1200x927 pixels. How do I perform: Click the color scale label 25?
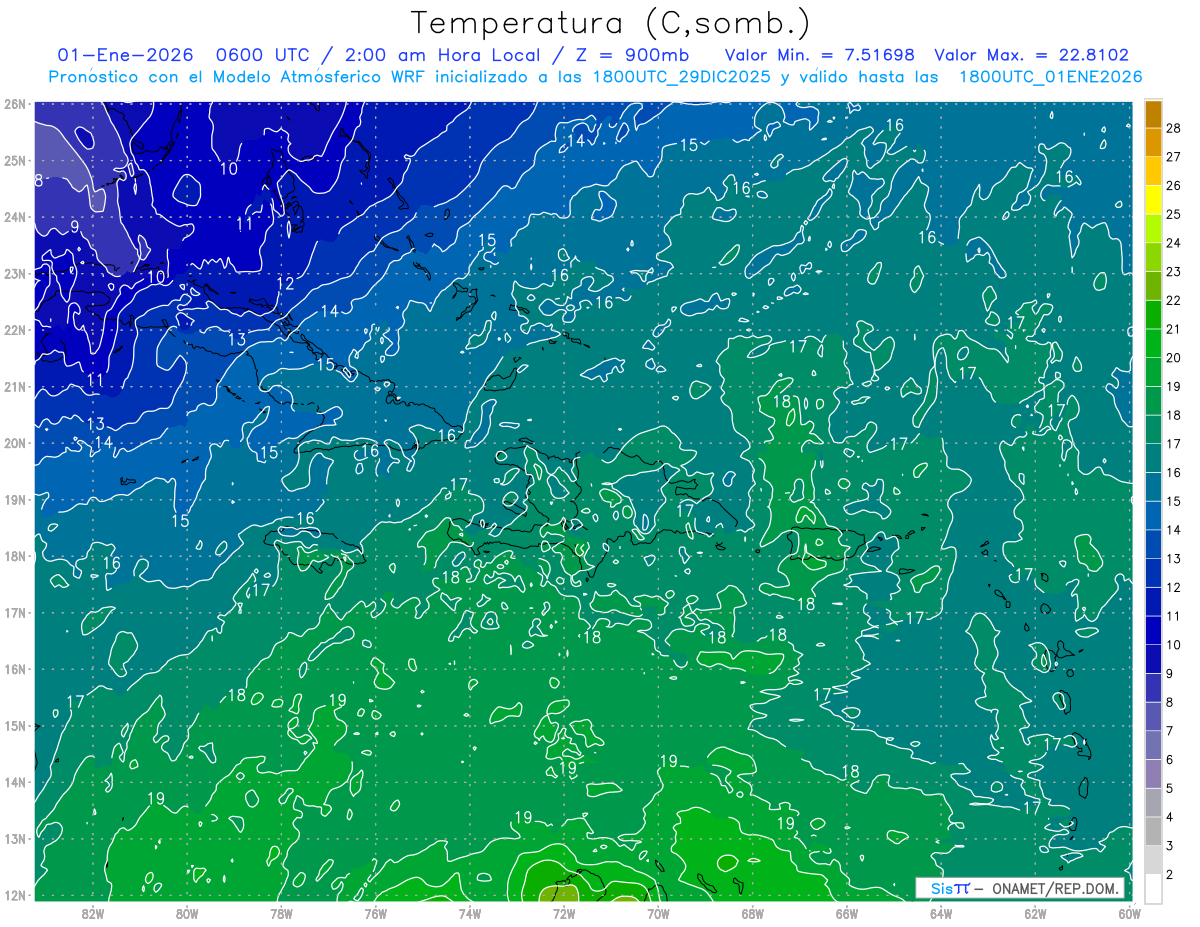point(1173,214)
